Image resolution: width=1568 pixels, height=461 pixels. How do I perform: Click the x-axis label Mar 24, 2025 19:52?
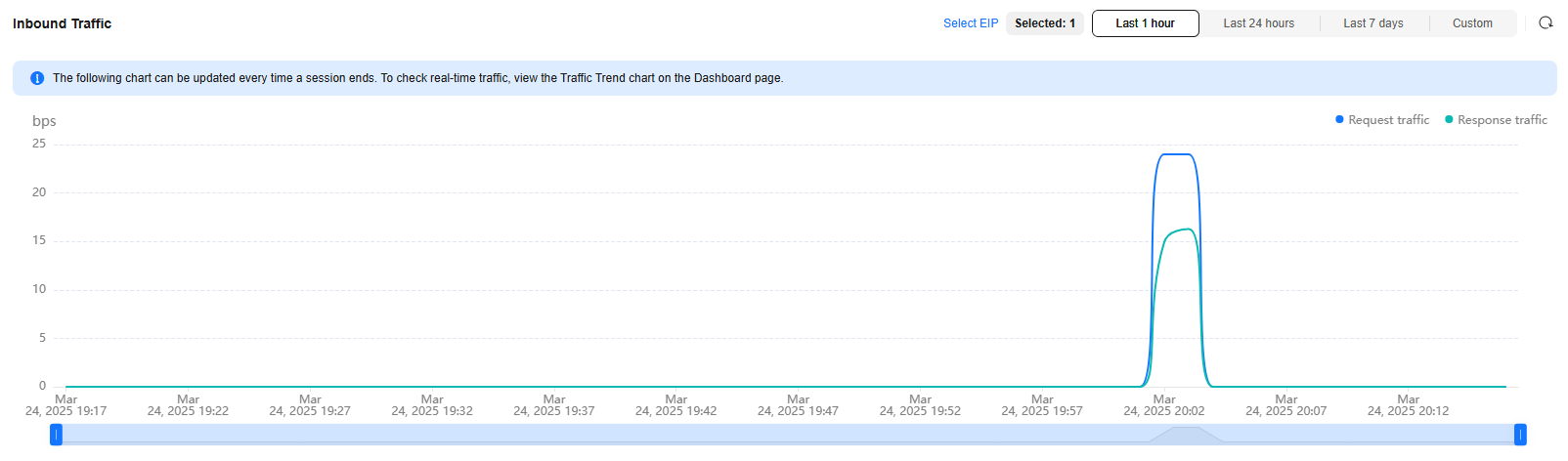(x=920, y=405)
